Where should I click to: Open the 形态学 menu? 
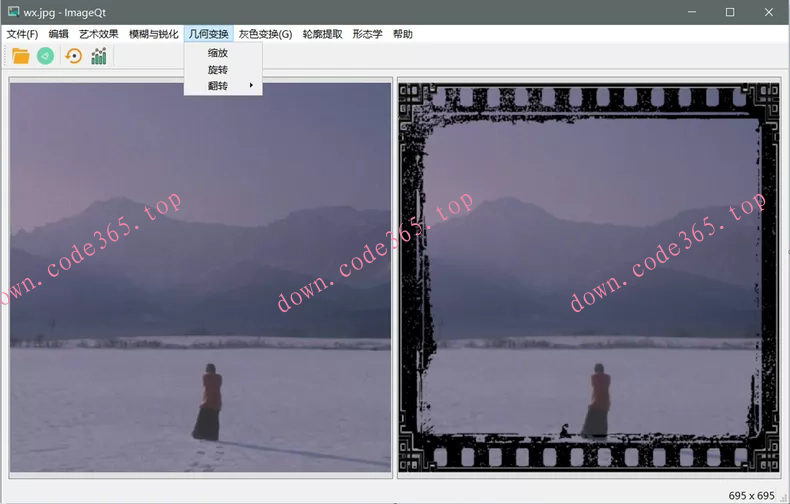(x=367, y=34)
